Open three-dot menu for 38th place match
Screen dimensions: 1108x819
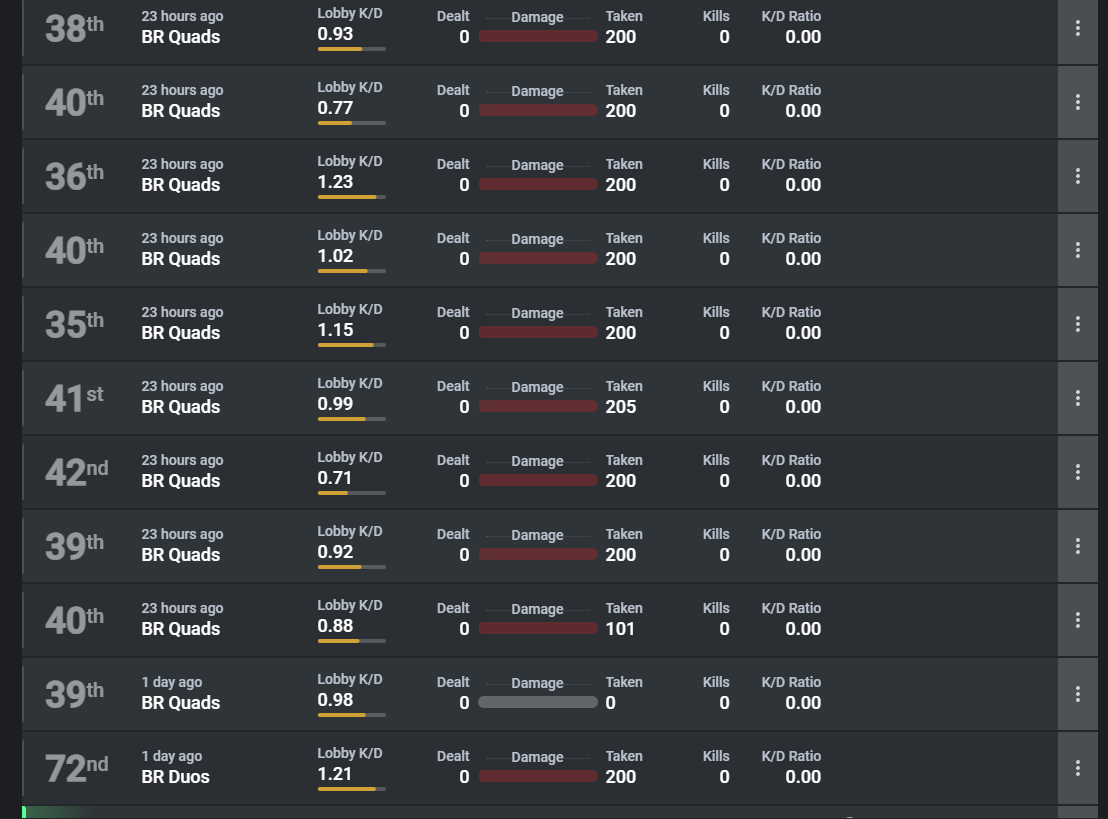coord(1077,28)
